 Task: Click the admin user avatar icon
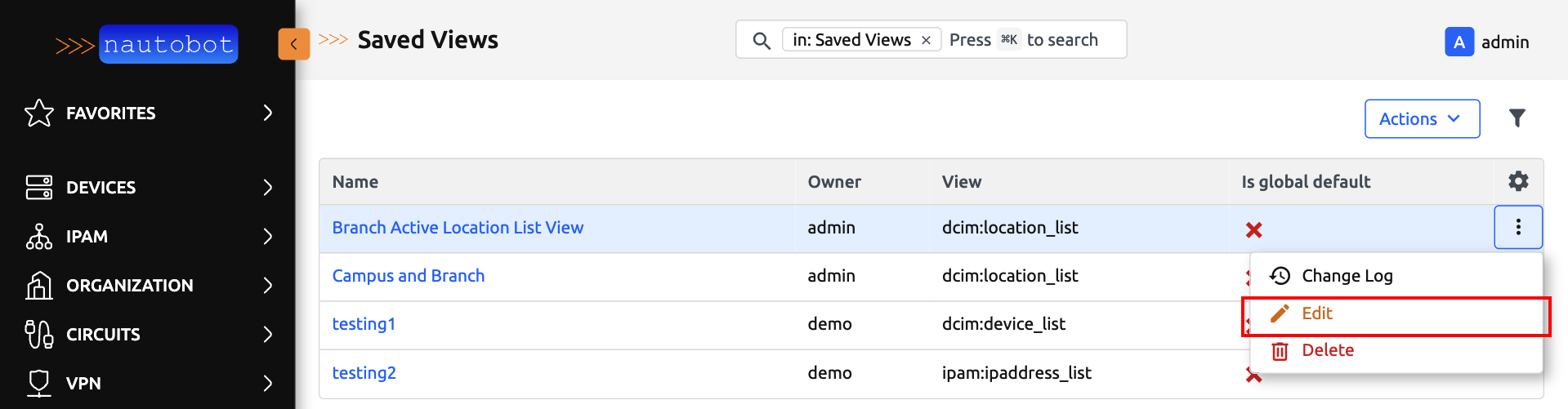pos(1459,42)
